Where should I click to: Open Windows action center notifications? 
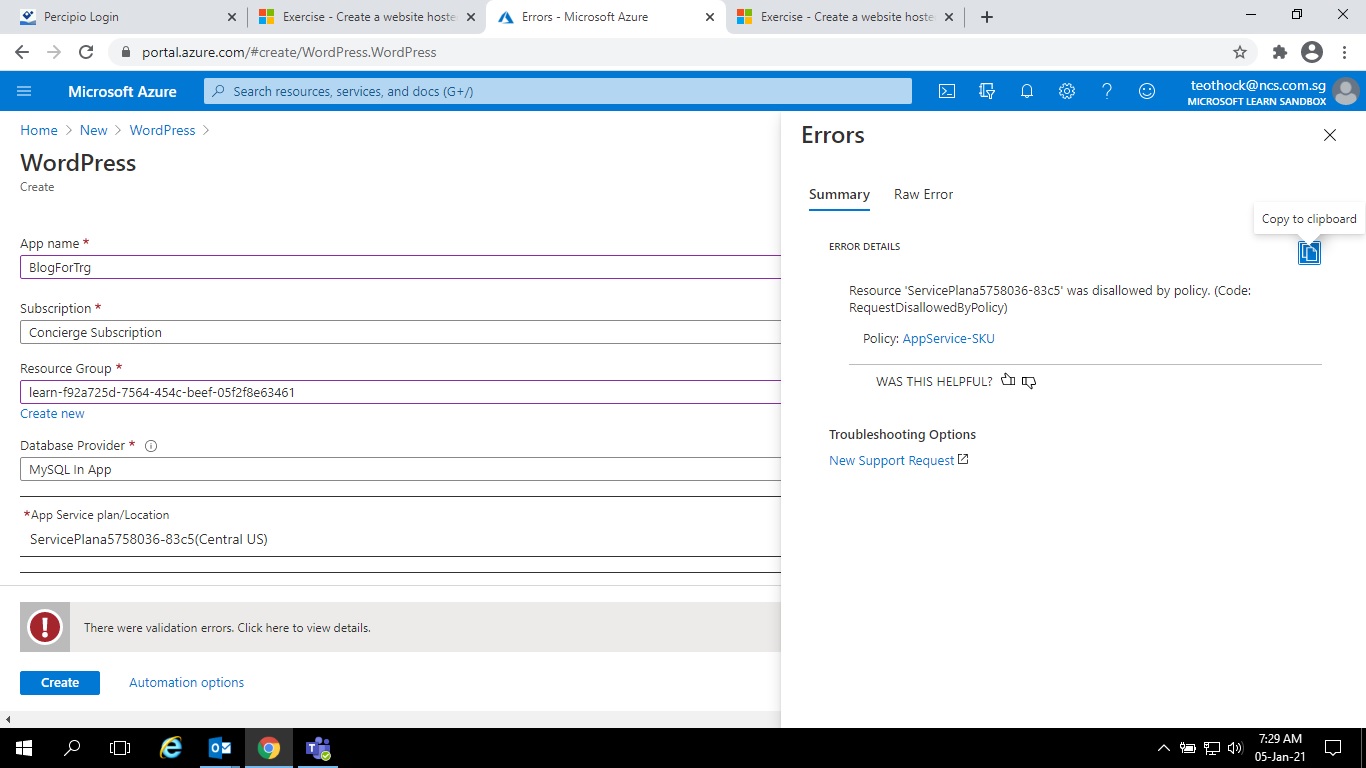pos(1332,747)
